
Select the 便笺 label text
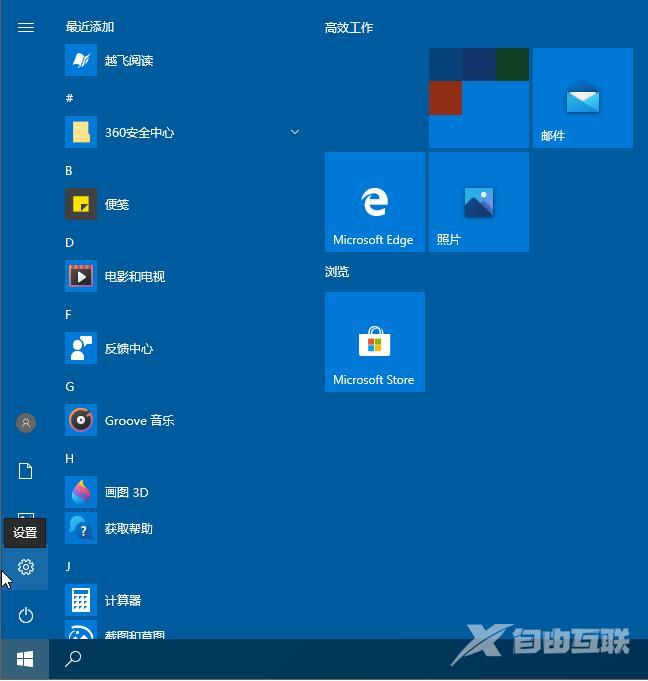(x=117, y=204)
